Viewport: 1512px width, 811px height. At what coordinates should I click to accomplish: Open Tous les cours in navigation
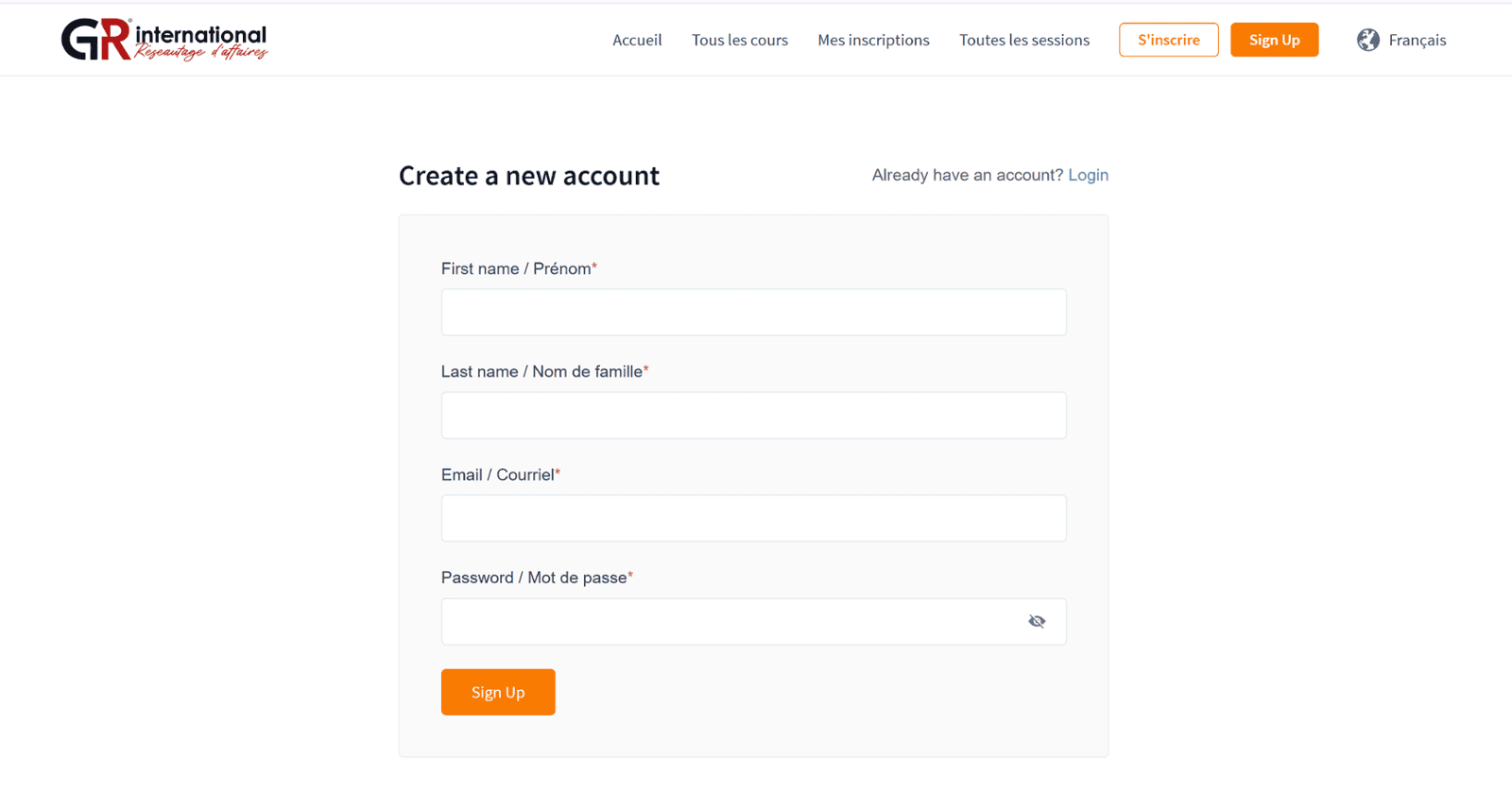(740, 40)
